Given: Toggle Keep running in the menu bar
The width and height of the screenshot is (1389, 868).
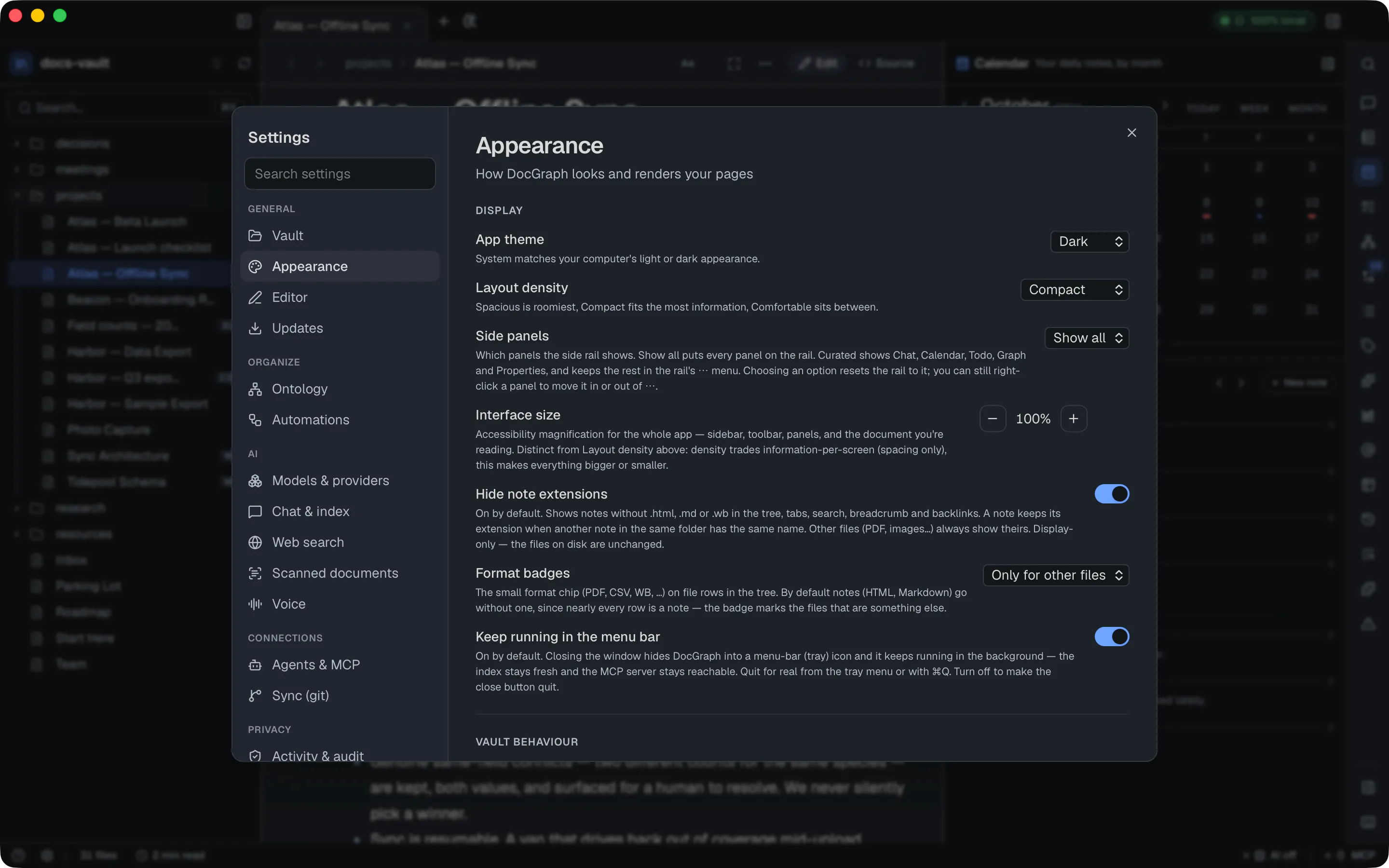Looking at the screenshot, I should [1111, 637].
